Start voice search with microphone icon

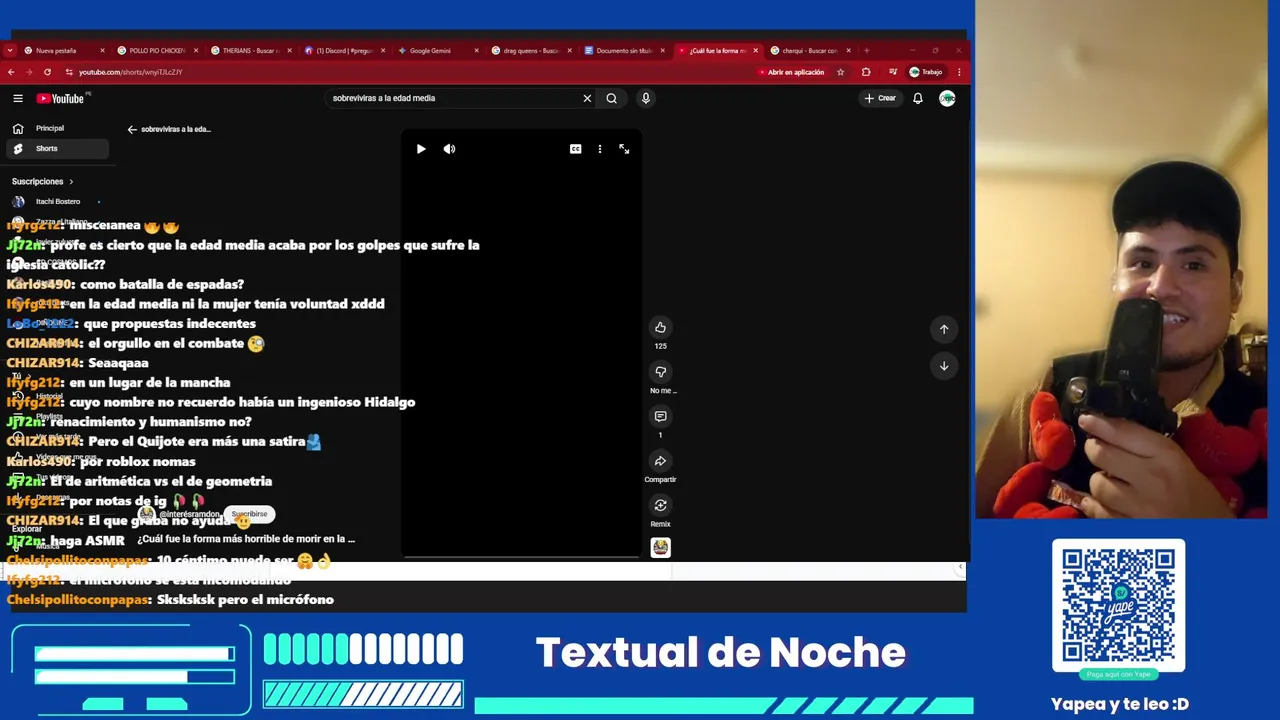click(x=646, y=98)
